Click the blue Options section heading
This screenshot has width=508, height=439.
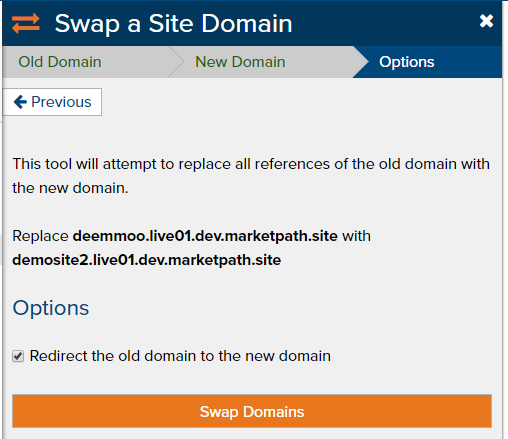point(51,308)
